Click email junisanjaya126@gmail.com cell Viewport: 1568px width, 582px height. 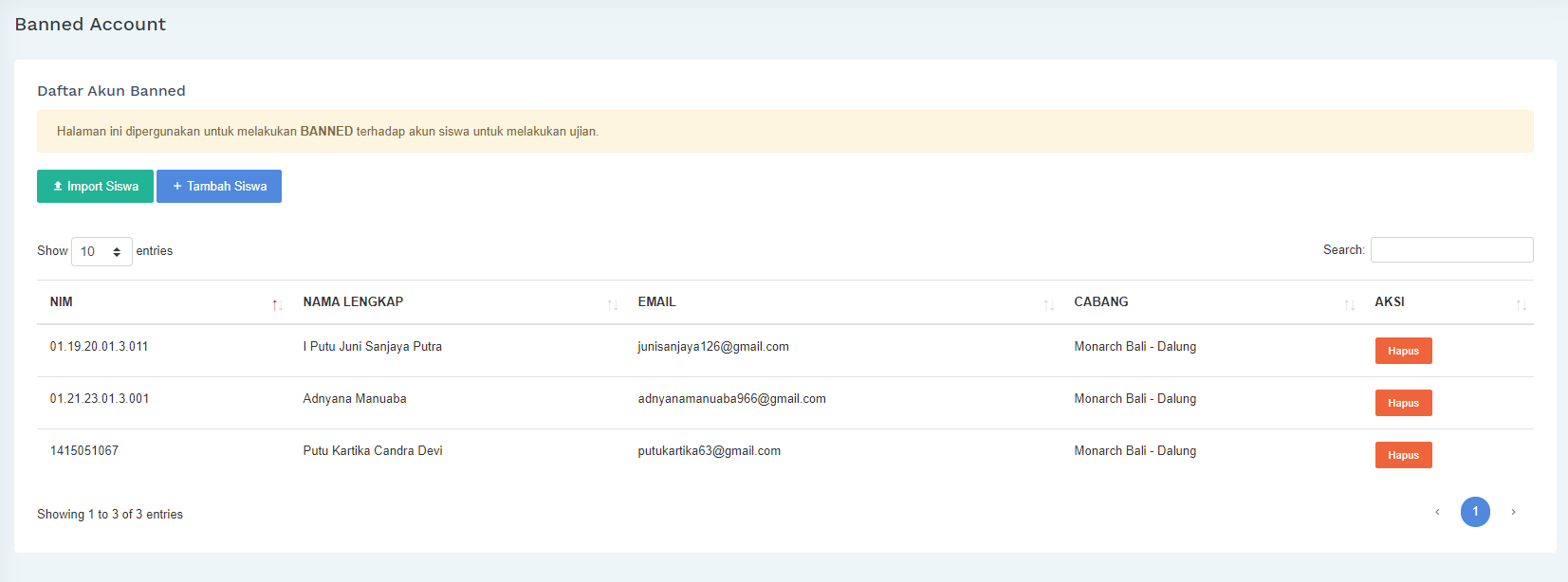click(713, 347)
